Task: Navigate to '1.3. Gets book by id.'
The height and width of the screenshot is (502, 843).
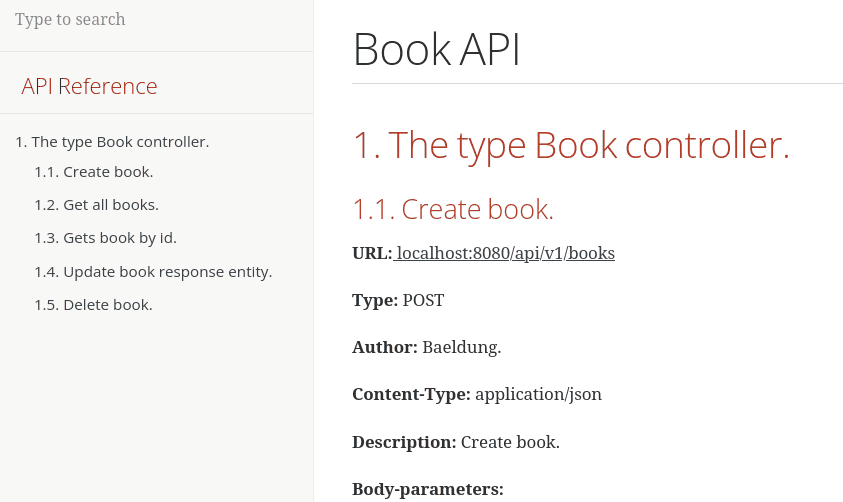Action: pyautogui.click(x=105, y=238)
